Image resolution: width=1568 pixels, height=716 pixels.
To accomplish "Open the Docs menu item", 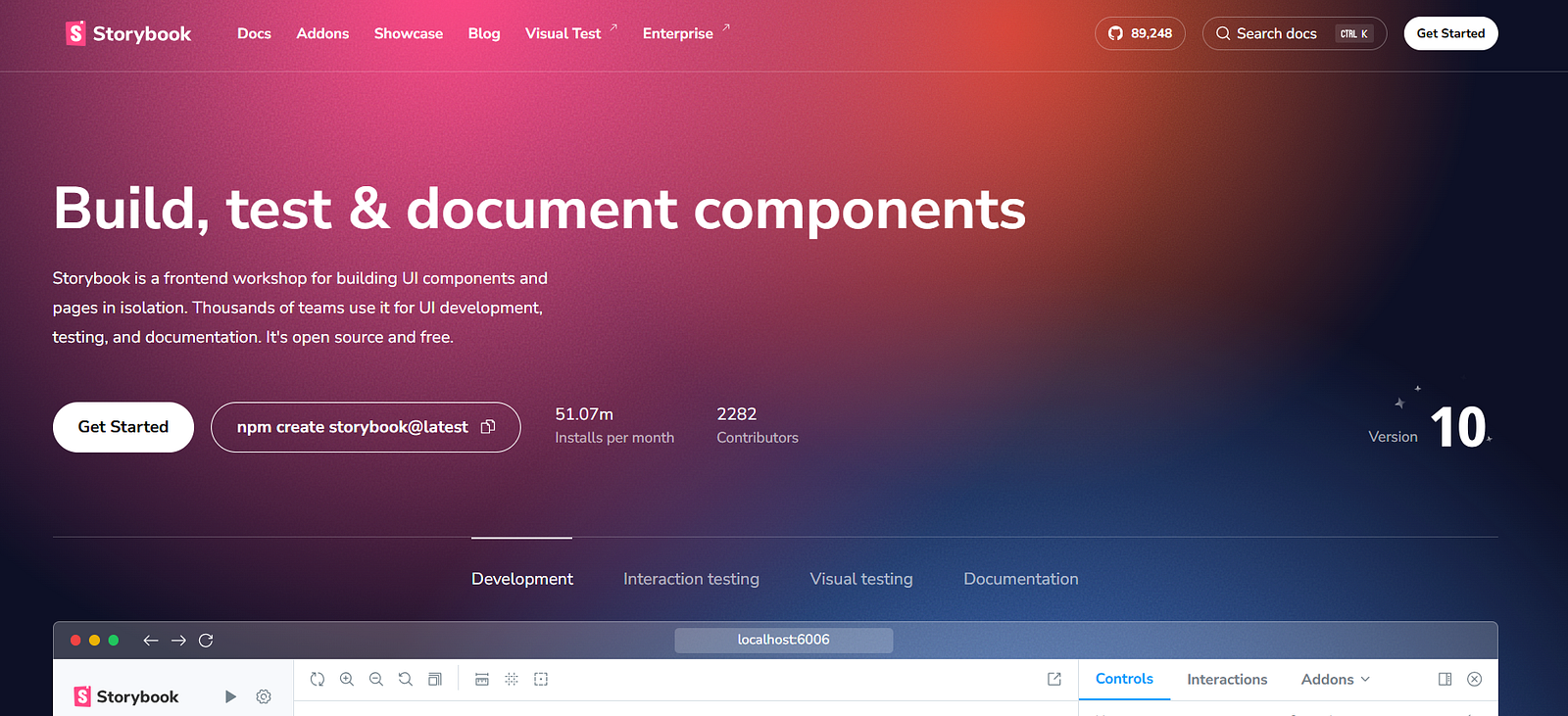I will (x=254, y=33).
